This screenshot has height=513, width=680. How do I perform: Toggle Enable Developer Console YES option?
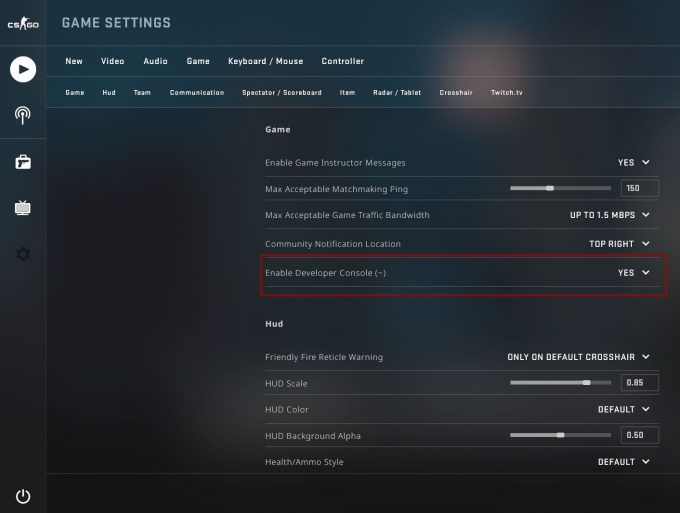(633, 272)
